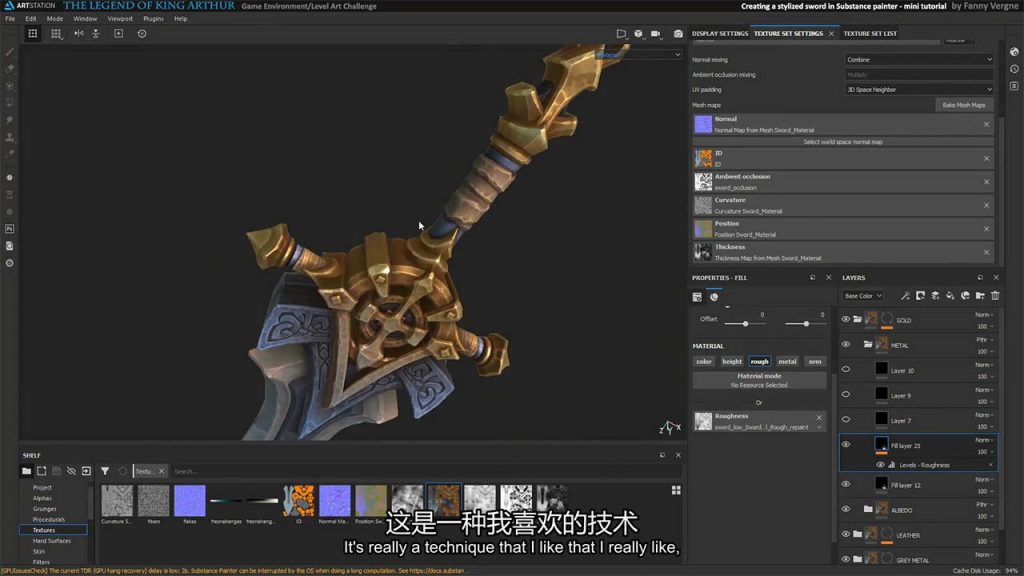Screen dimensions: 1024x576
Task: Toggle perspective view cube icon
Action: pyautogui.click(x=638, y=34)
